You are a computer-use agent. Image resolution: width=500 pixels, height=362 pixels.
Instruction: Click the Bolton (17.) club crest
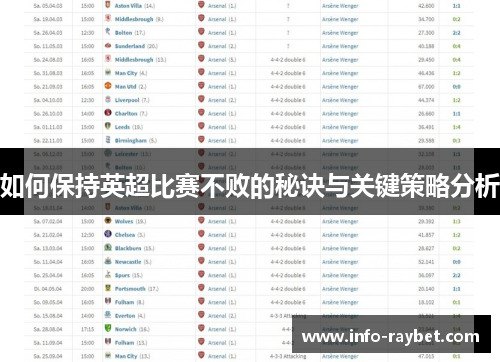pyautogui.click(x=108, y=32)
